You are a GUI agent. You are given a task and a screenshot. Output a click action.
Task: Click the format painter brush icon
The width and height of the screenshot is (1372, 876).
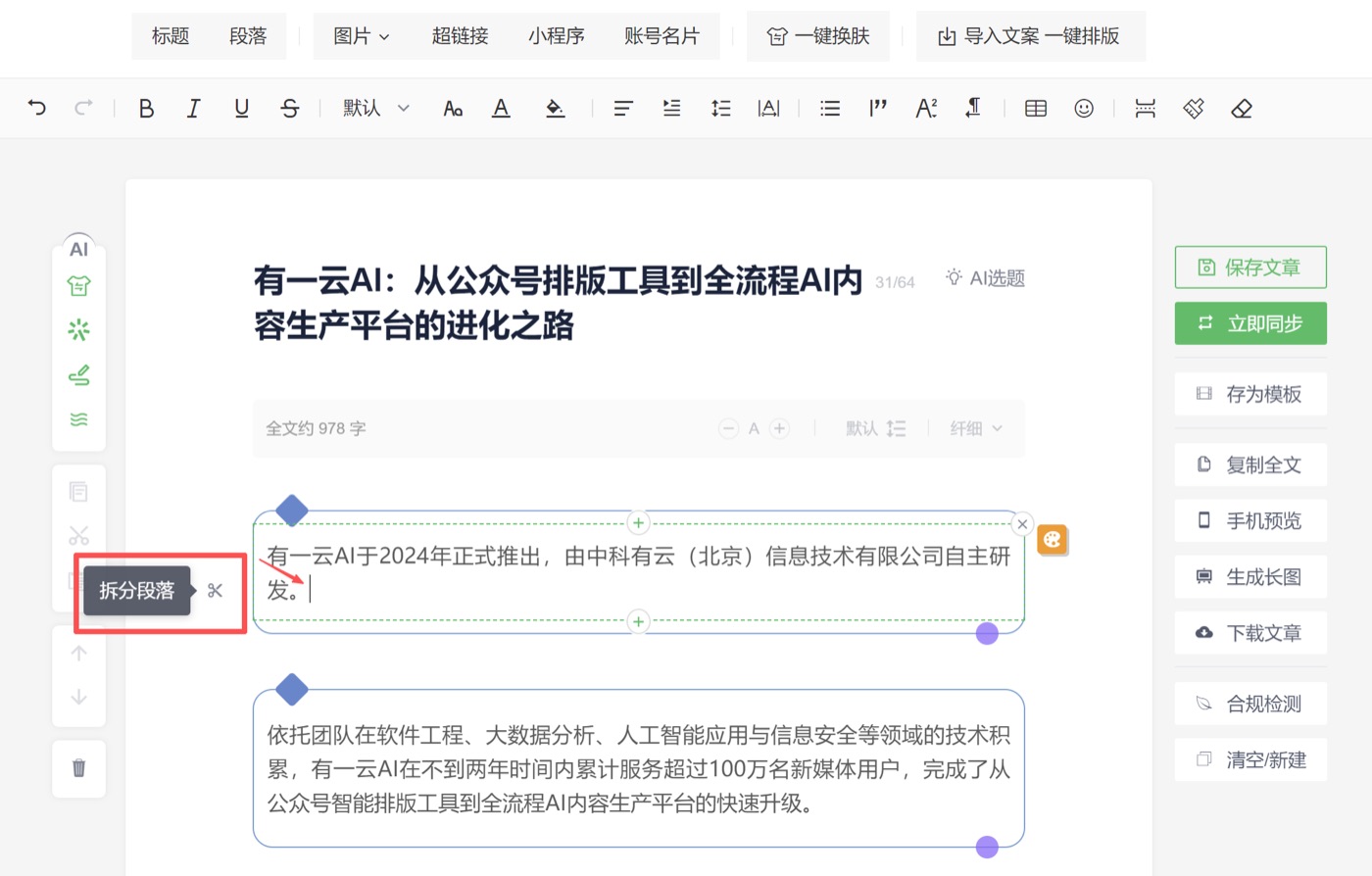click(1194, 108)
